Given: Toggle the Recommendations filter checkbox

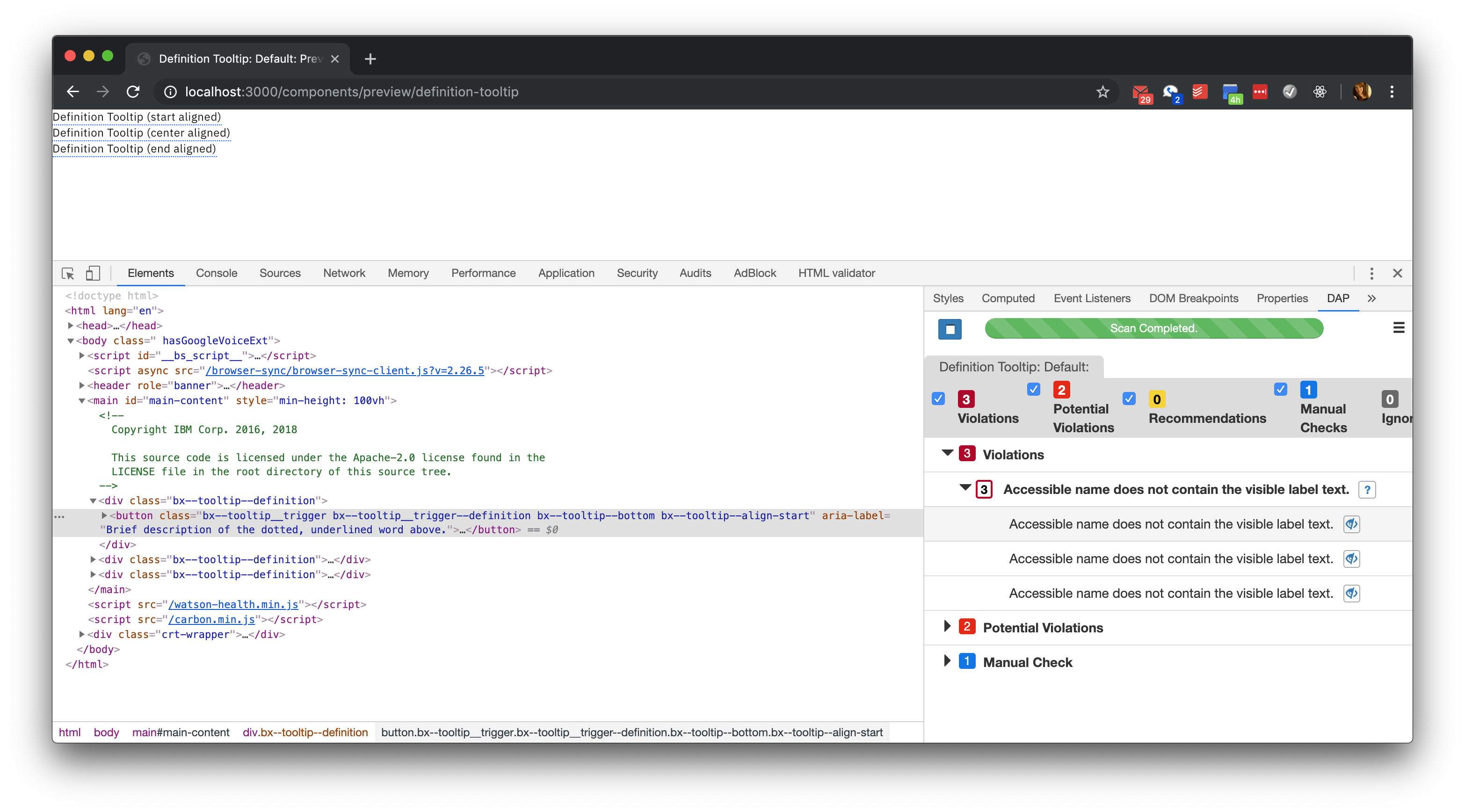Looking at the screenshot, I should click(x=1129, y=399).
